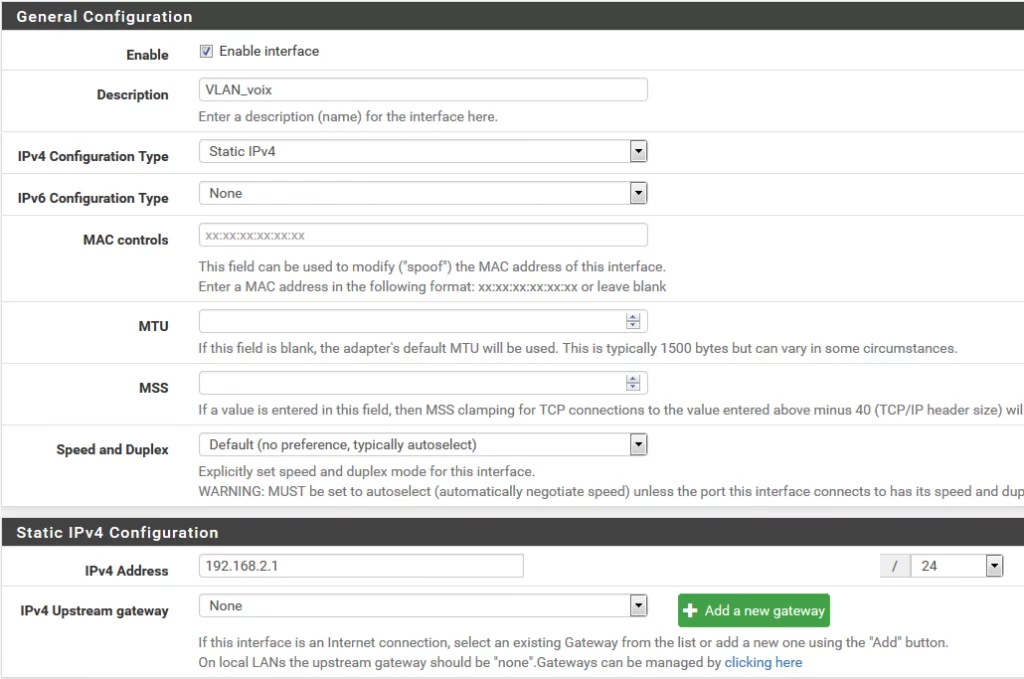Click the Static IPv4 Configuration section header
The image size is (1024, 679).
coord(512,532)
